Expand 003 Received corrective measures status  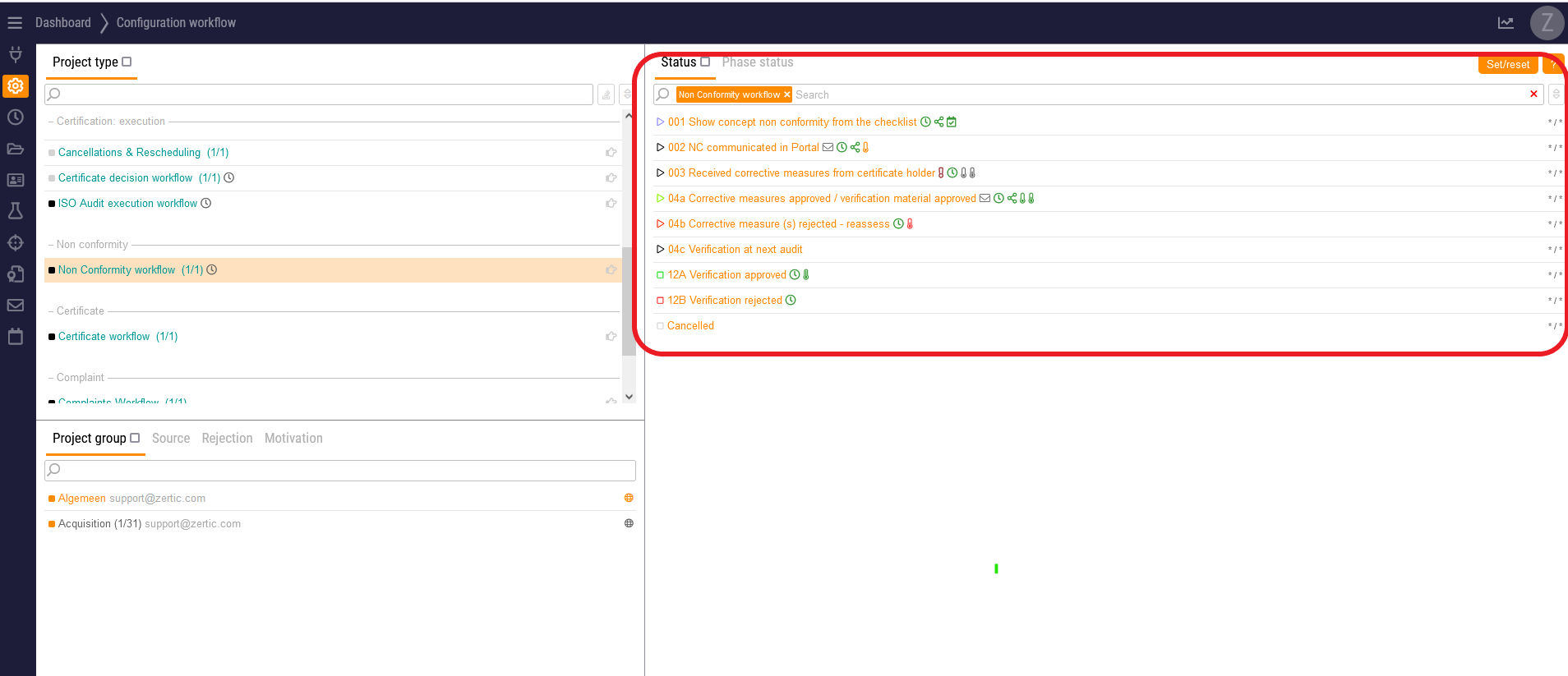point(660,173)
